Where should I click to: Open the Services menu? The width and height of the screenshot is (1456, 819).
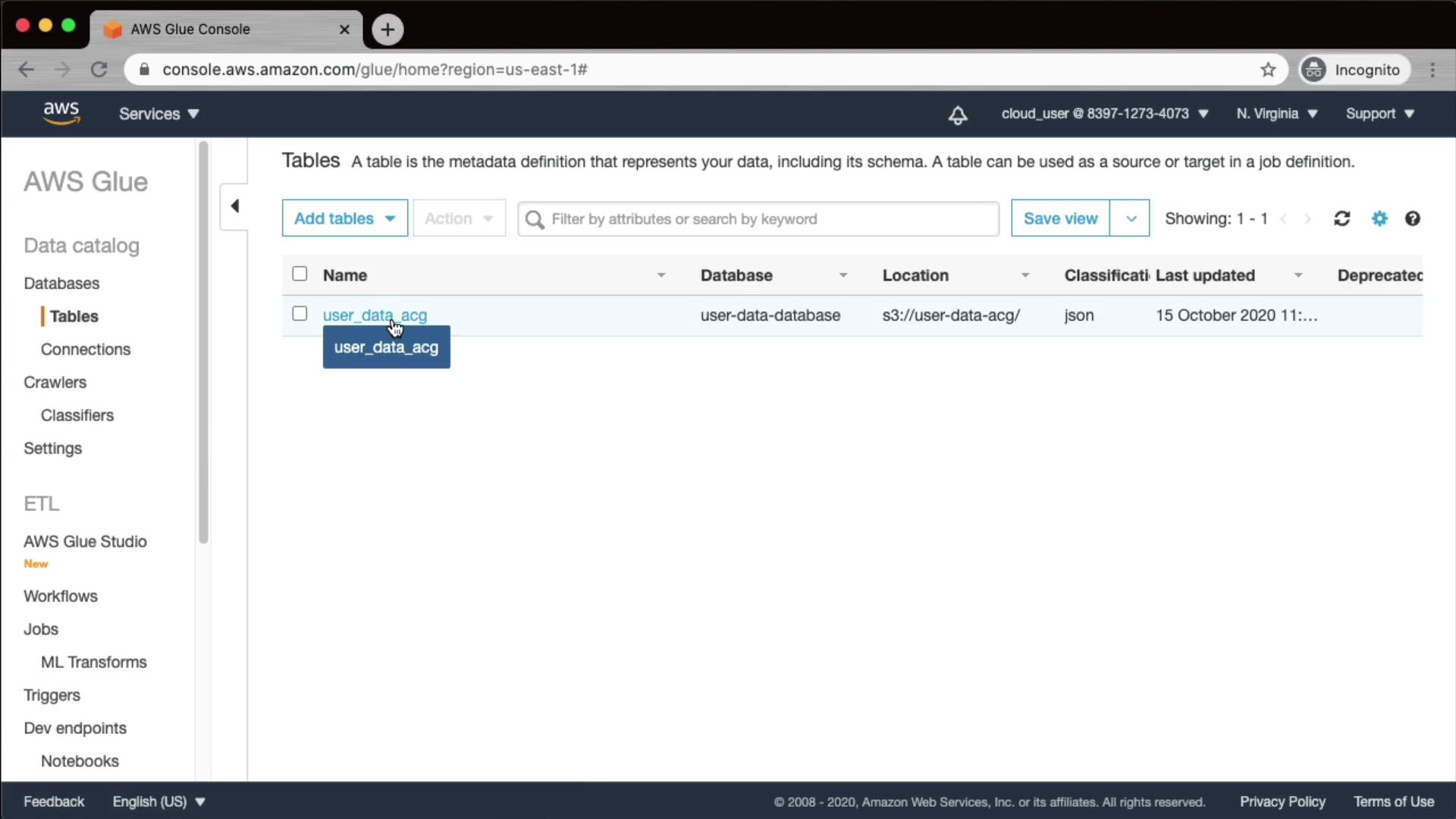(158, 114)
